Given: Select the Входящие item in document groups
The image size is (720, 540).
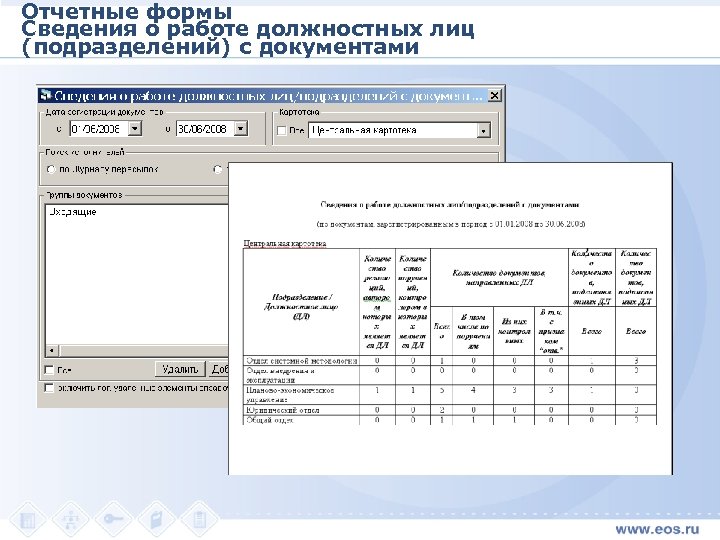Looking at the screenshot, I should click(x=73, y=212).
